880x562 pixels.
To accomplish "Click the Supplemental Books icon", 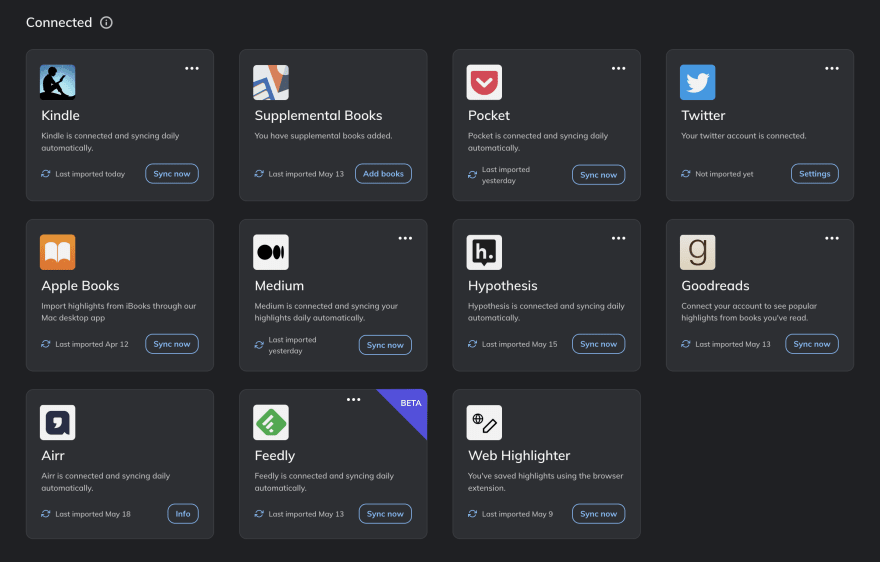I will [x=271, y=83].
